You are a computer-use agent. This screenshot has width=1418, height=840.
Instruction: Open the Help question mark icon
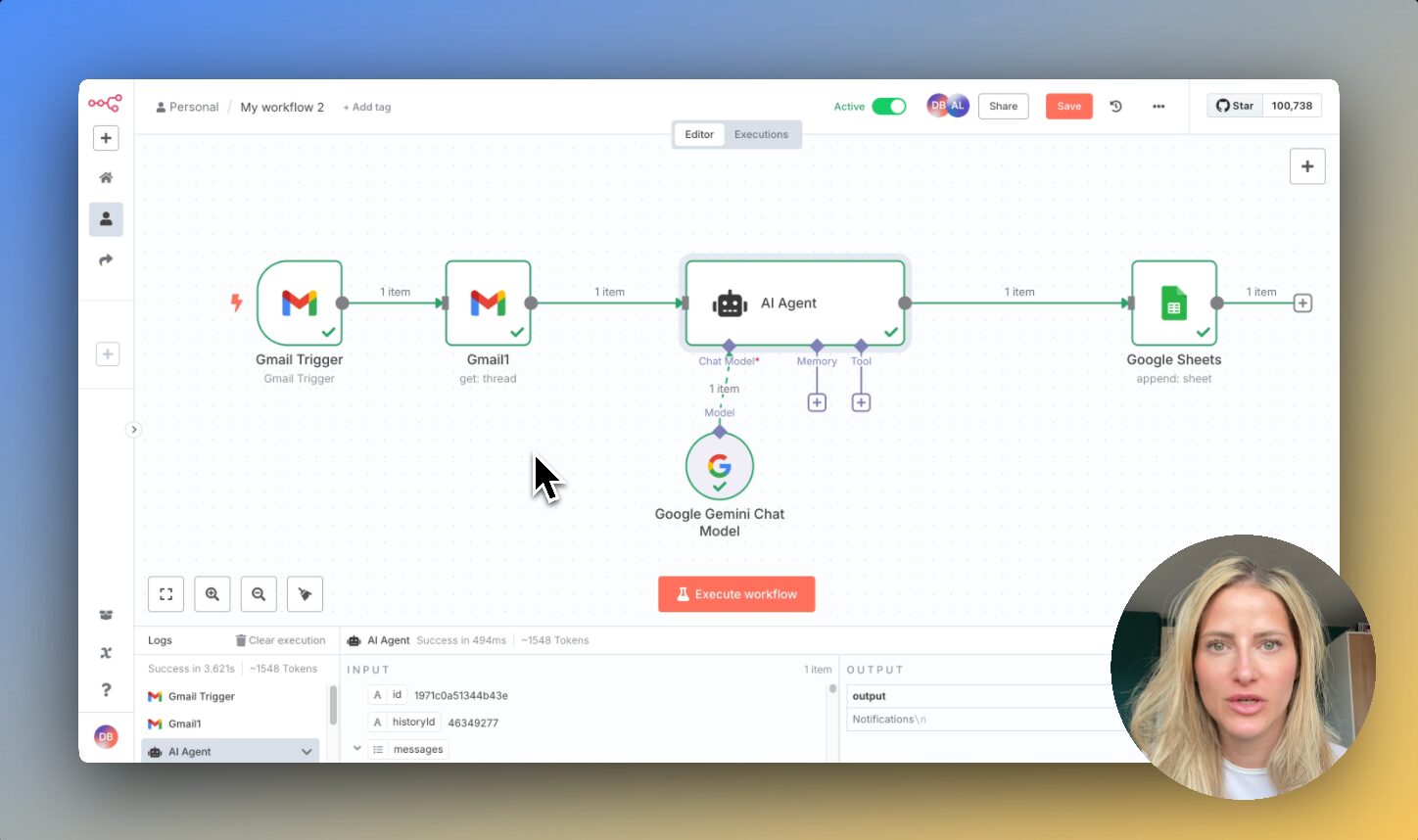click(106, 690)
